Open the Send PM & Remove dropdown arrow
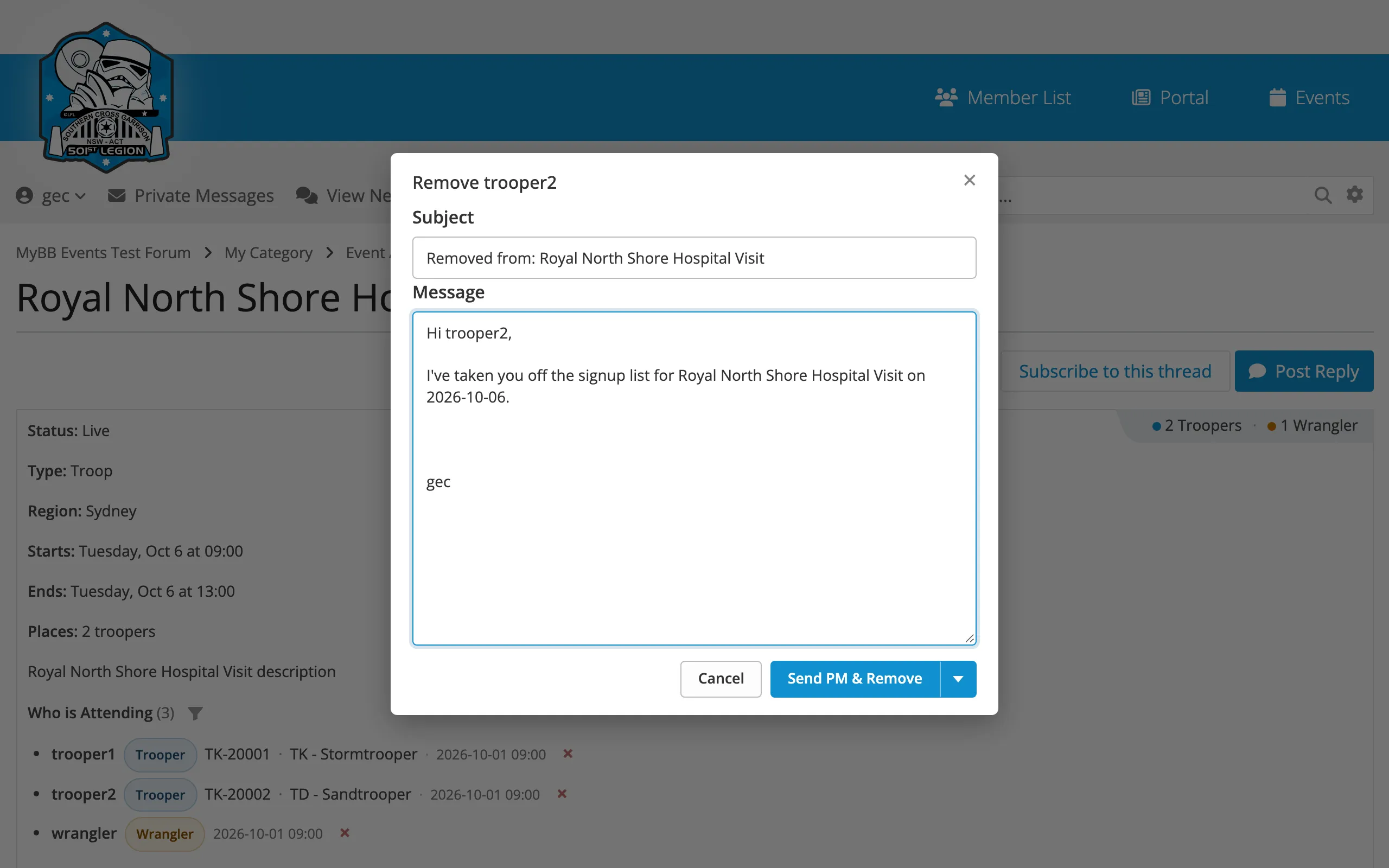1389x868 pixels. [958, 679]
